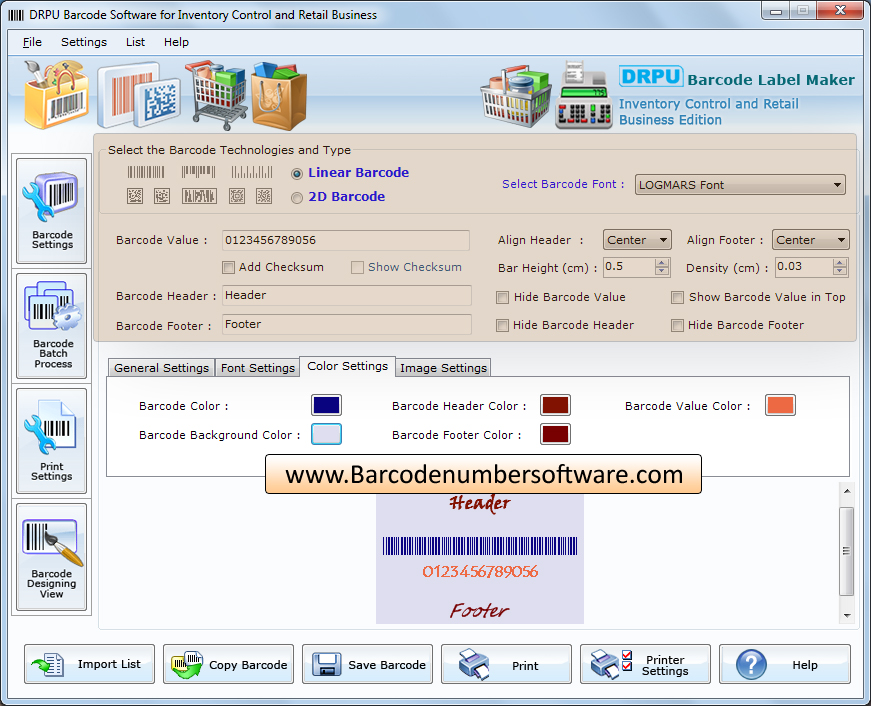Enable the Add Checksum checkbox
This screenshot has width=871, height=706.
229,267
